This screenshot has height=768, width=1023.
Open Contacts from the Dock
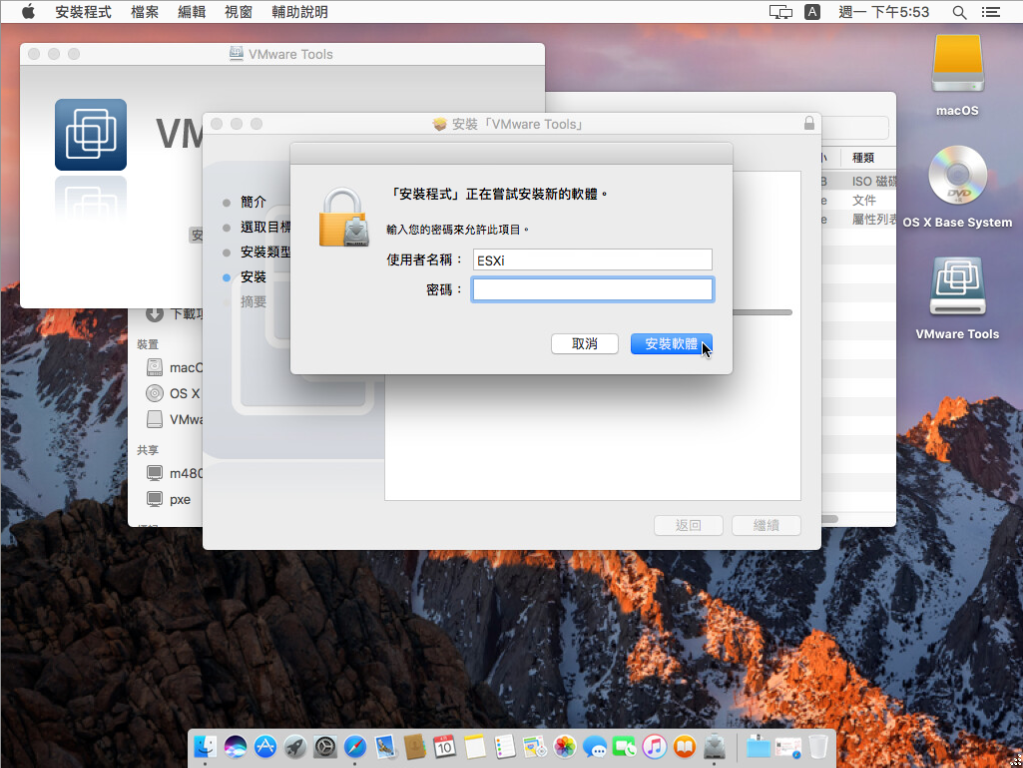tap(415, 746)
